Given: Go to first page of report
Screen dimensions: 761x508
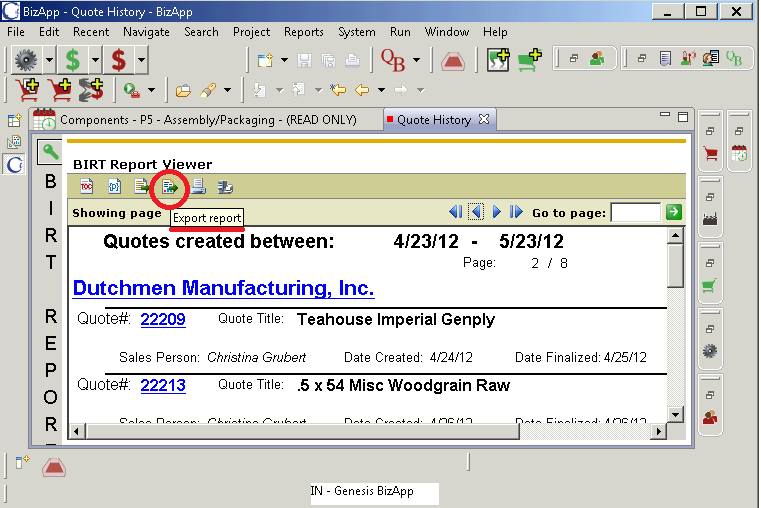Looking at the screenshot, I should coord(456,212).
